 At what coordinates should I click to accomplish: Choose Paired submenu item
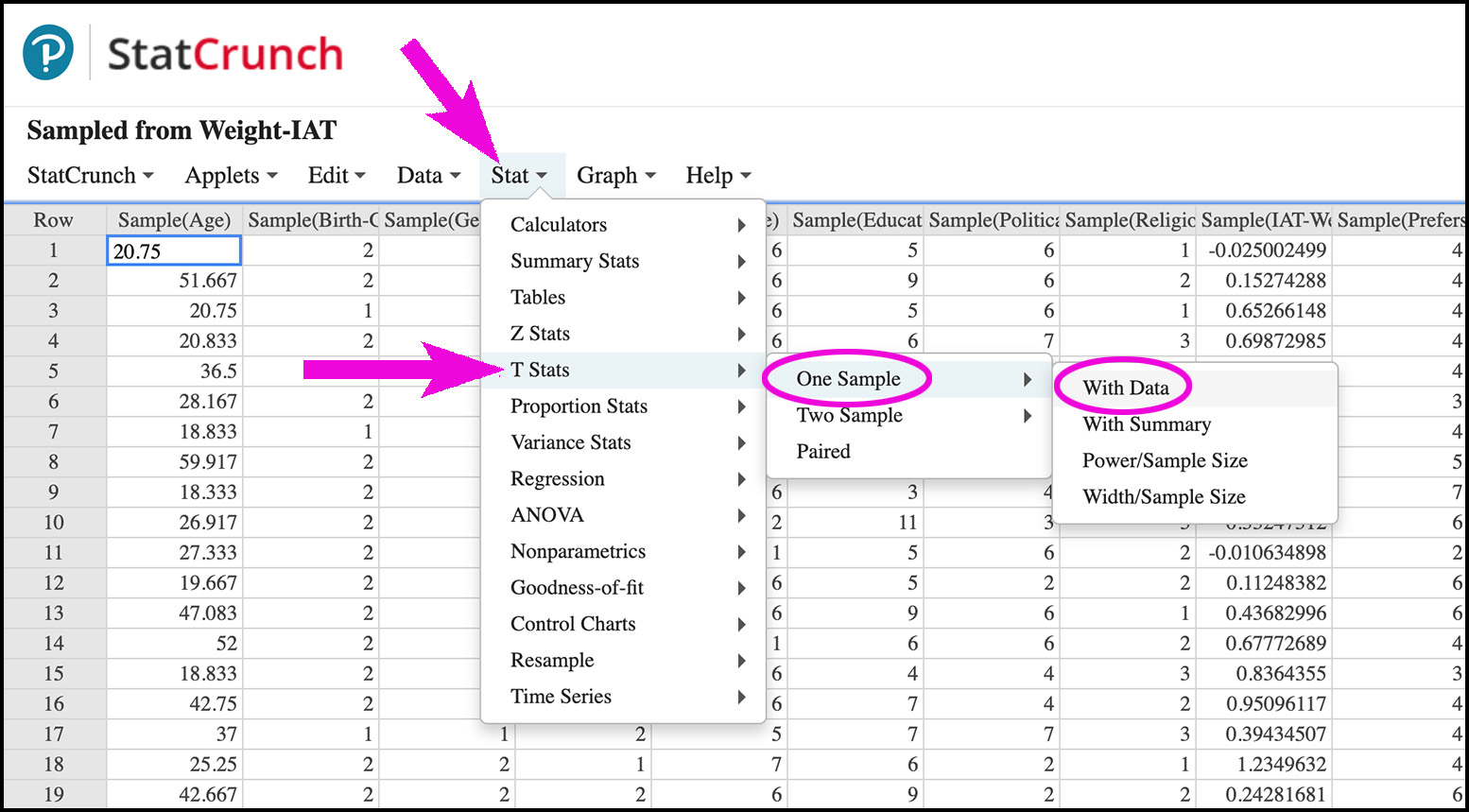[x=908, y=452]
